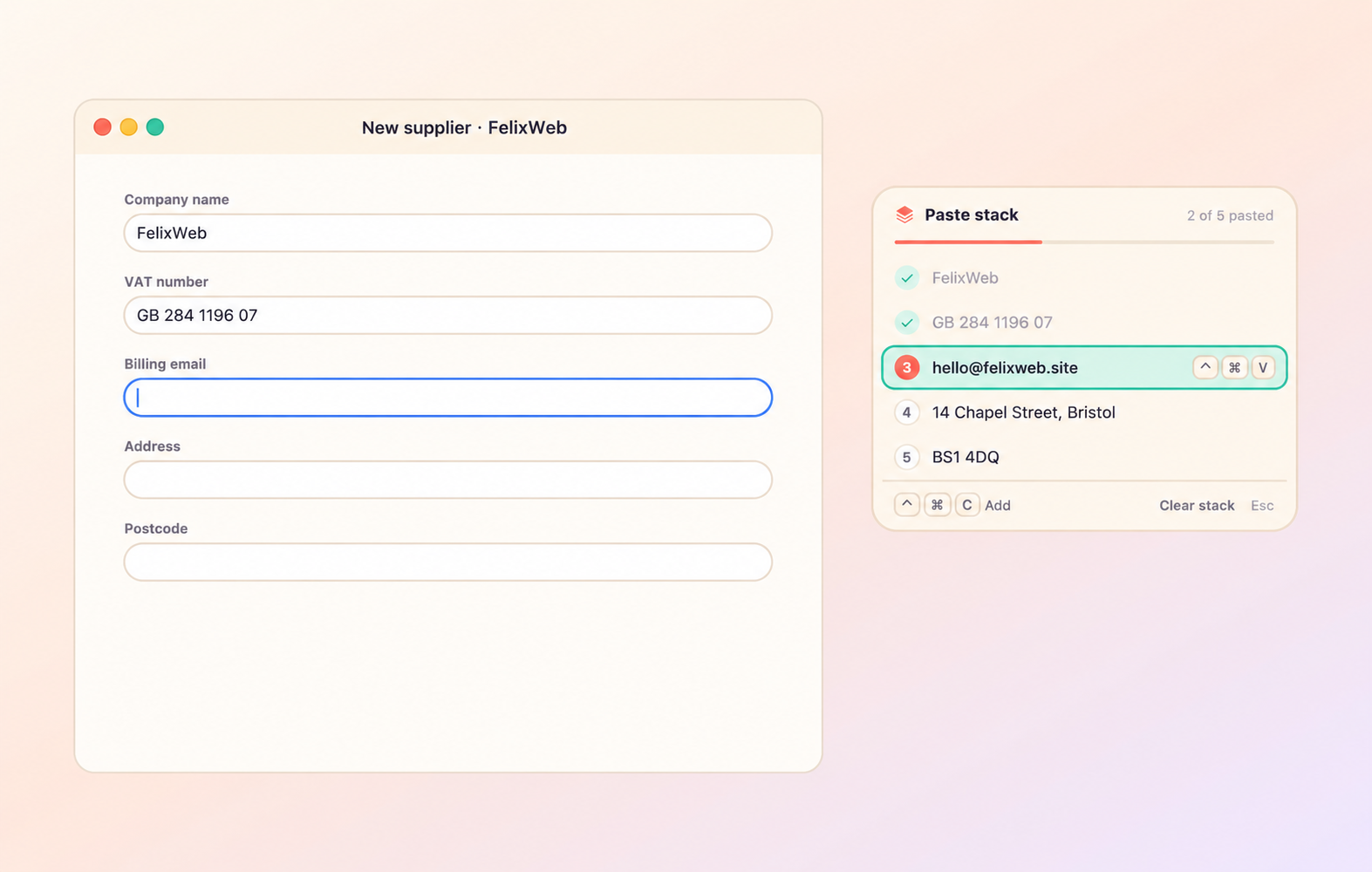The height and width of the screenshot is (872, 1372).
Task: Select pasted GB 284 1196 07 stack entry
Action: point(1084,323)
